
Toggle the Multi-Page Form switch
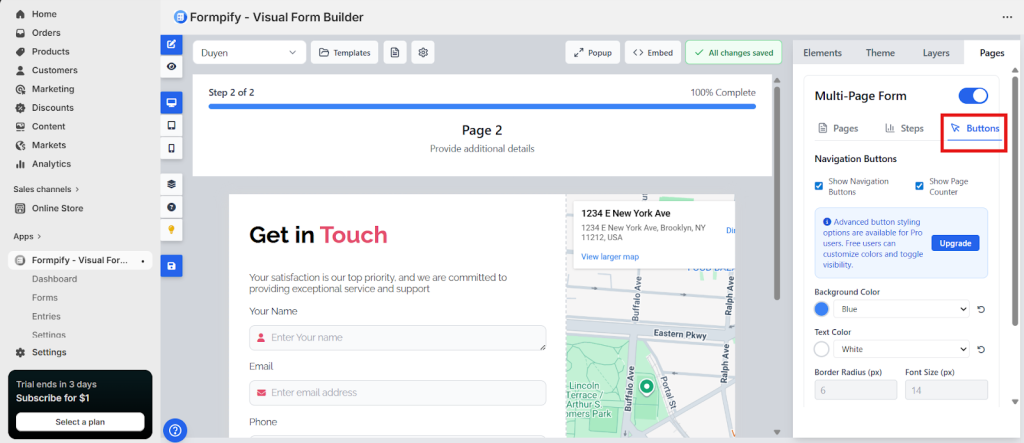point(972,96)
